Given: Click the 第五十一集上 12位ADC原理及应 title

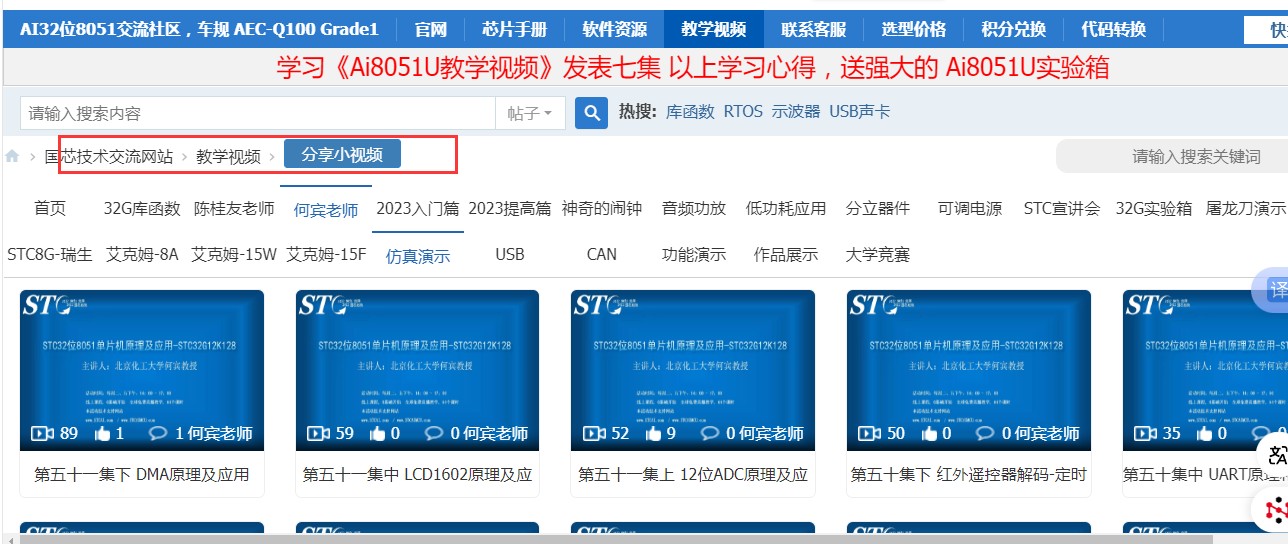Looking at the screenshot, I should (693, 474).
